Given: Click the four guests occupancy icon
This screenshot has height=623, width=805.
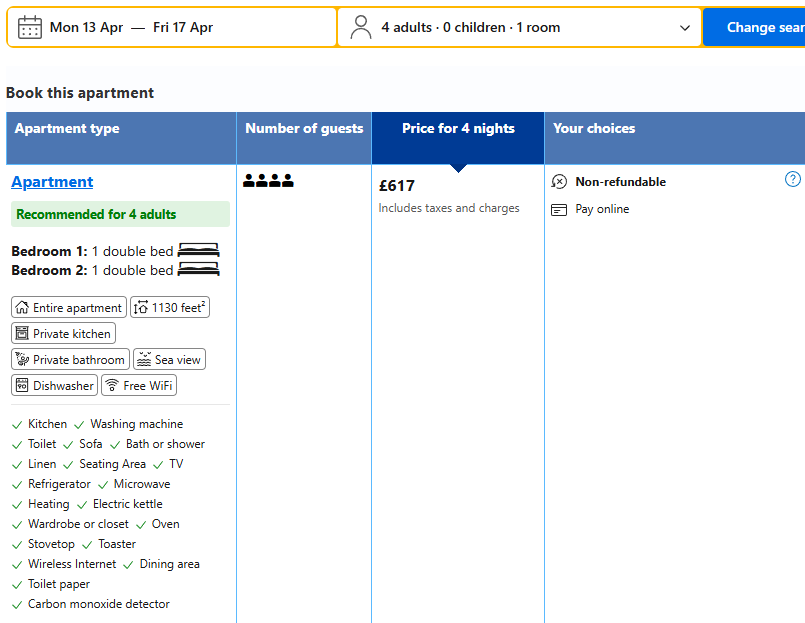Looking at the screenshot, I should pos(268,180).
